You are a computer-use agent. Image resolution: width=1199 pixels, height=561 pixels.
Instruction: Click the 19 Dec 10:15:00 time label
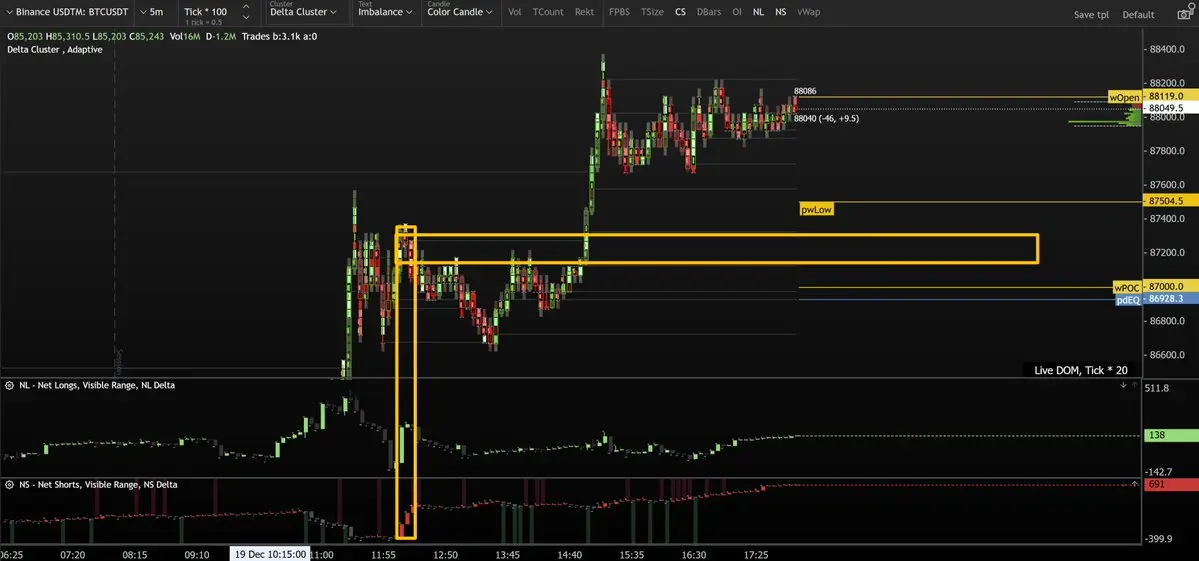[x=270, y=554]
